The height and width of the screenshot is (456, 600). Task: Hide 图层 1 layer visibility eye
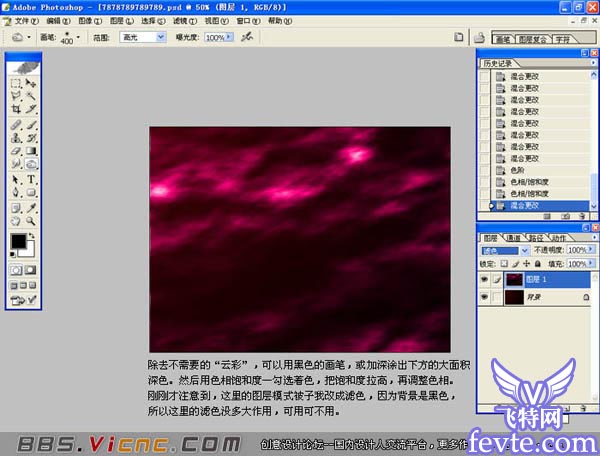click(x=486, y=279)
